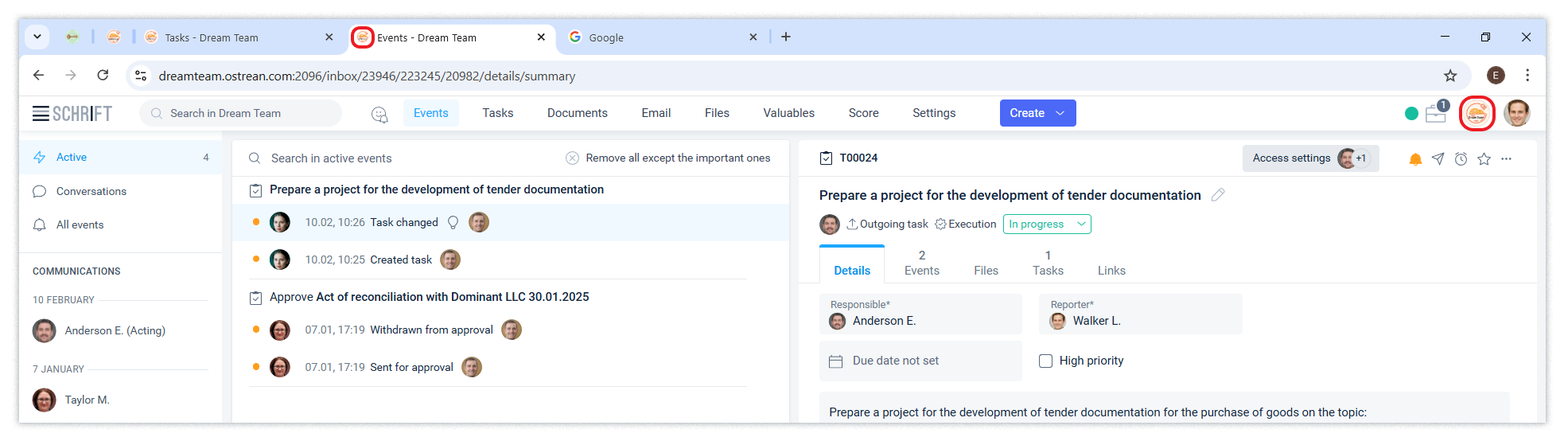Switch to the Files tab in task details
Viewport: 1568px width, 445px height.
point(986,271)
